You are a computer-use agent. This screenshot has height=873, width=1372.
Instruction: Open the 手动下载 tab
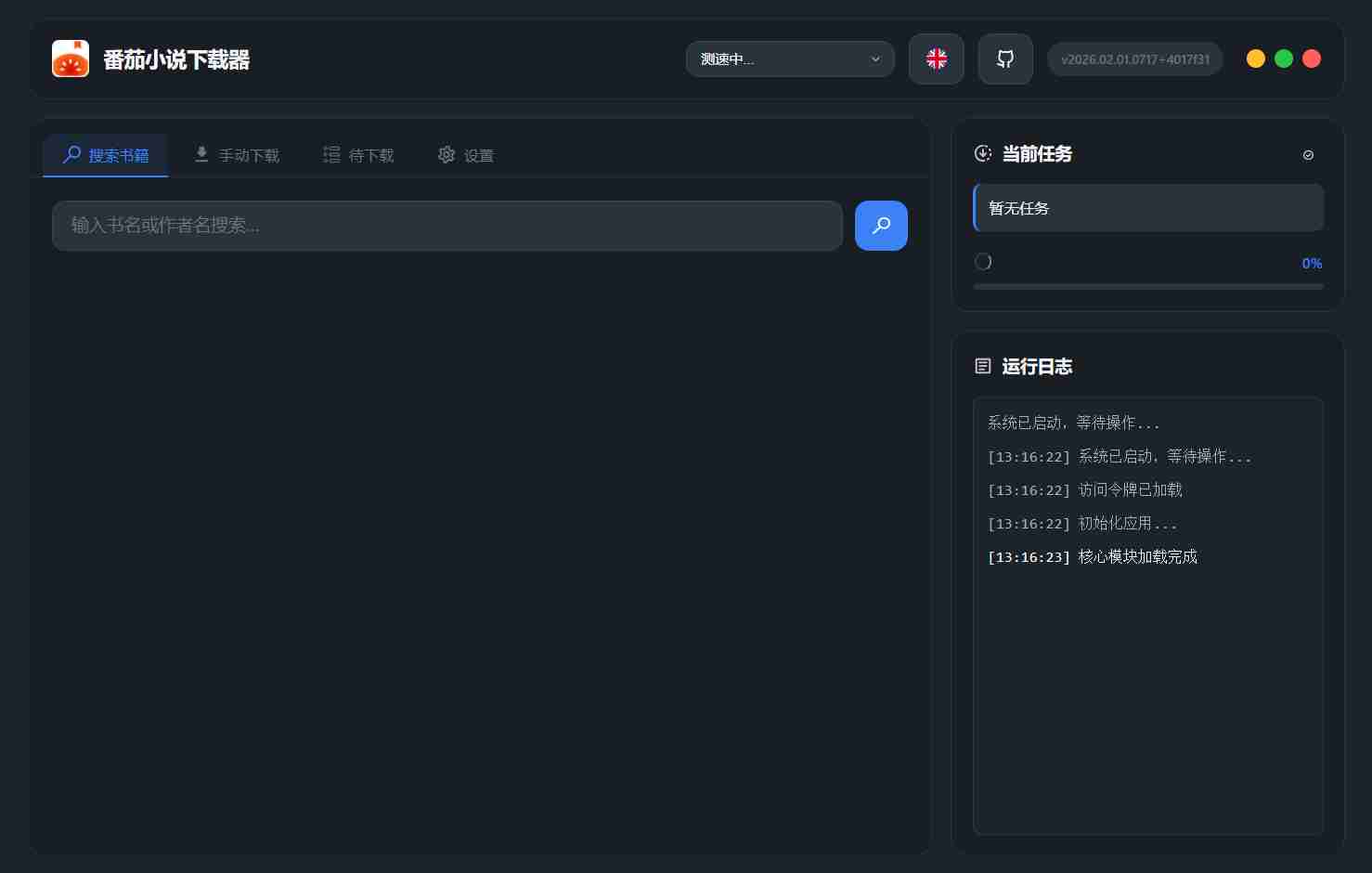click(237, 155)
